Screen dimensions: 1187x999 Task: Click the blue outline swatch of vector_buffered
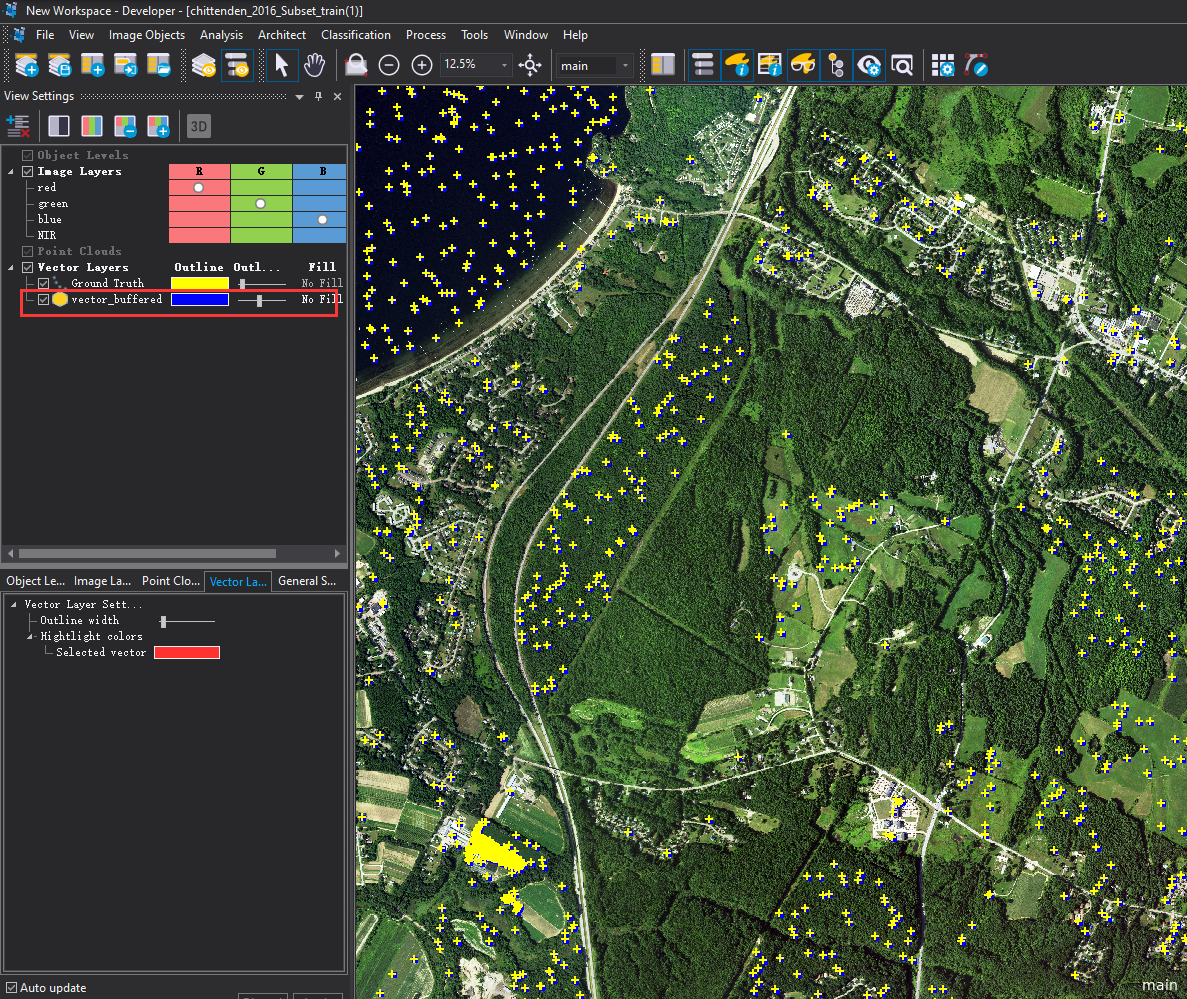(x=200, y=299)
